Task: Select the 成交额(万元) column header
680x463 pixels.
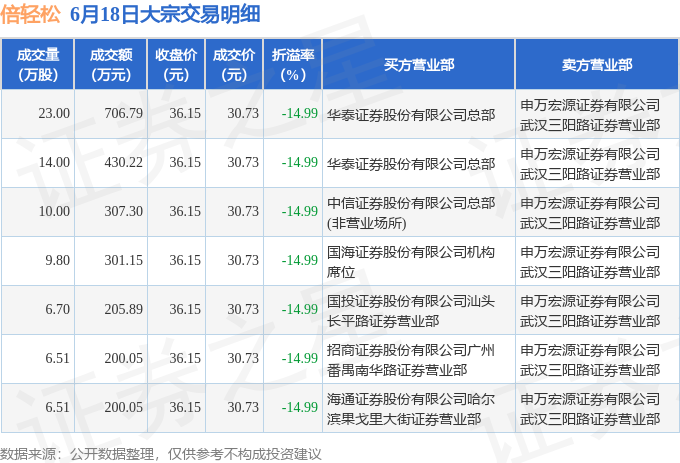Action: point(111,65)
